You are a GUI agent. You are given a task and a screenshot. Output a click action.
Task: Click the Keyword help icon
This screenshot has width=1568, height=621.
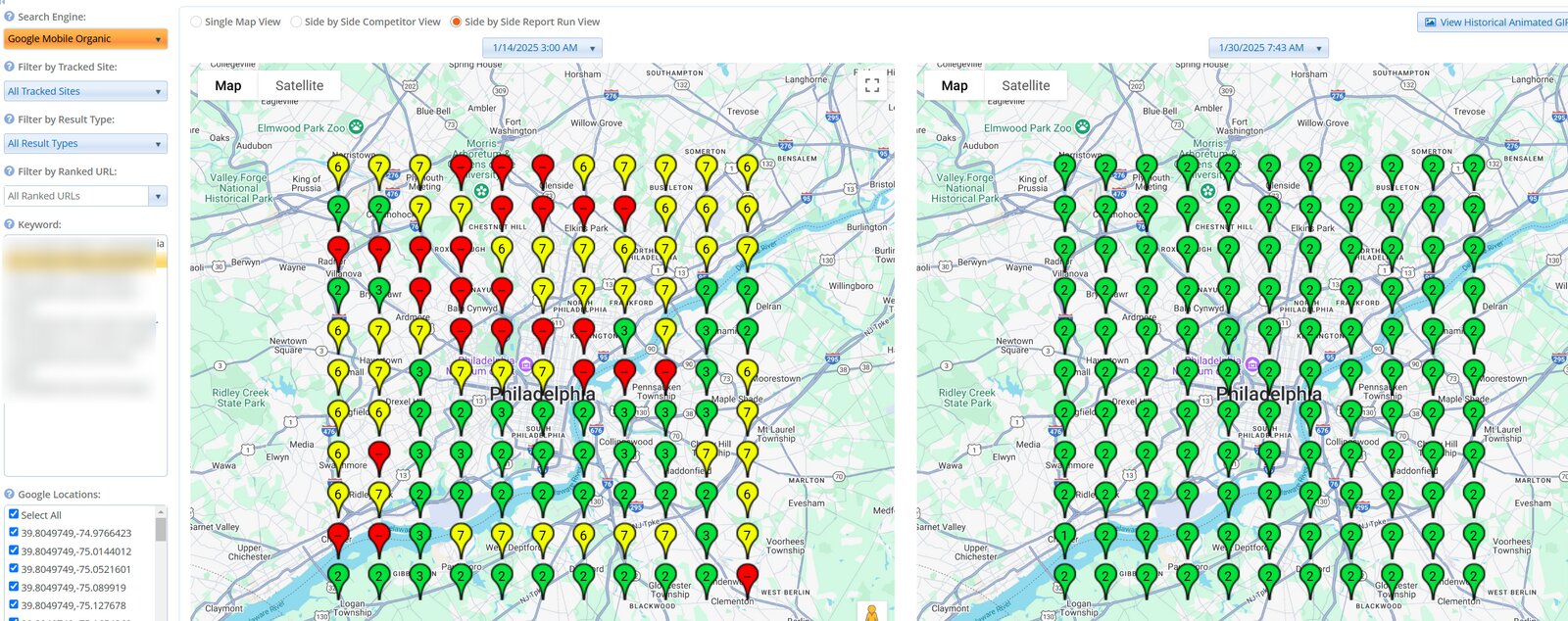pyautogui.click(x=10, y=224)
